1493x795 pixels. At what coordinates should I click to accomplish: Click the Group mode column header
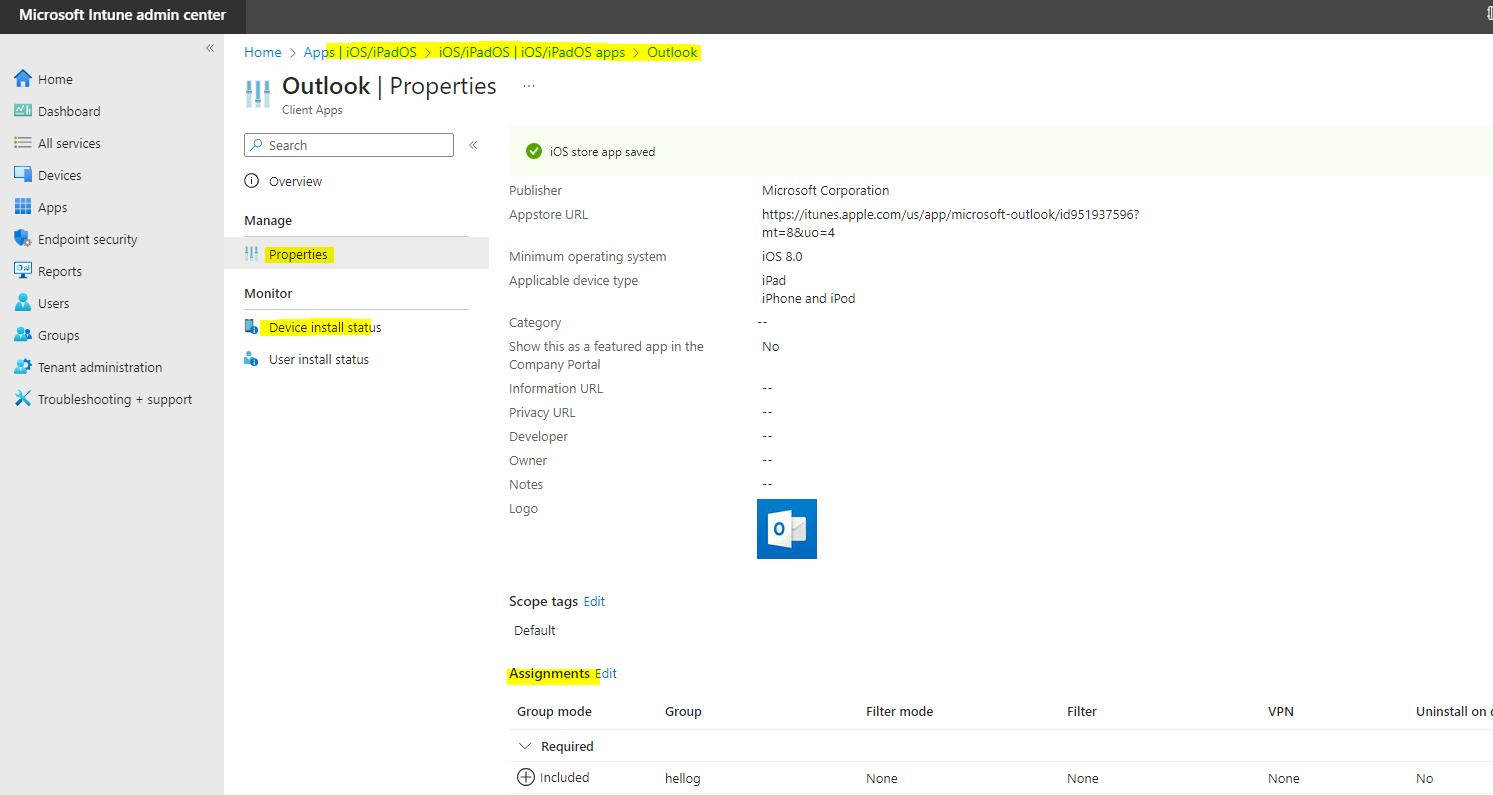point(554,711)
